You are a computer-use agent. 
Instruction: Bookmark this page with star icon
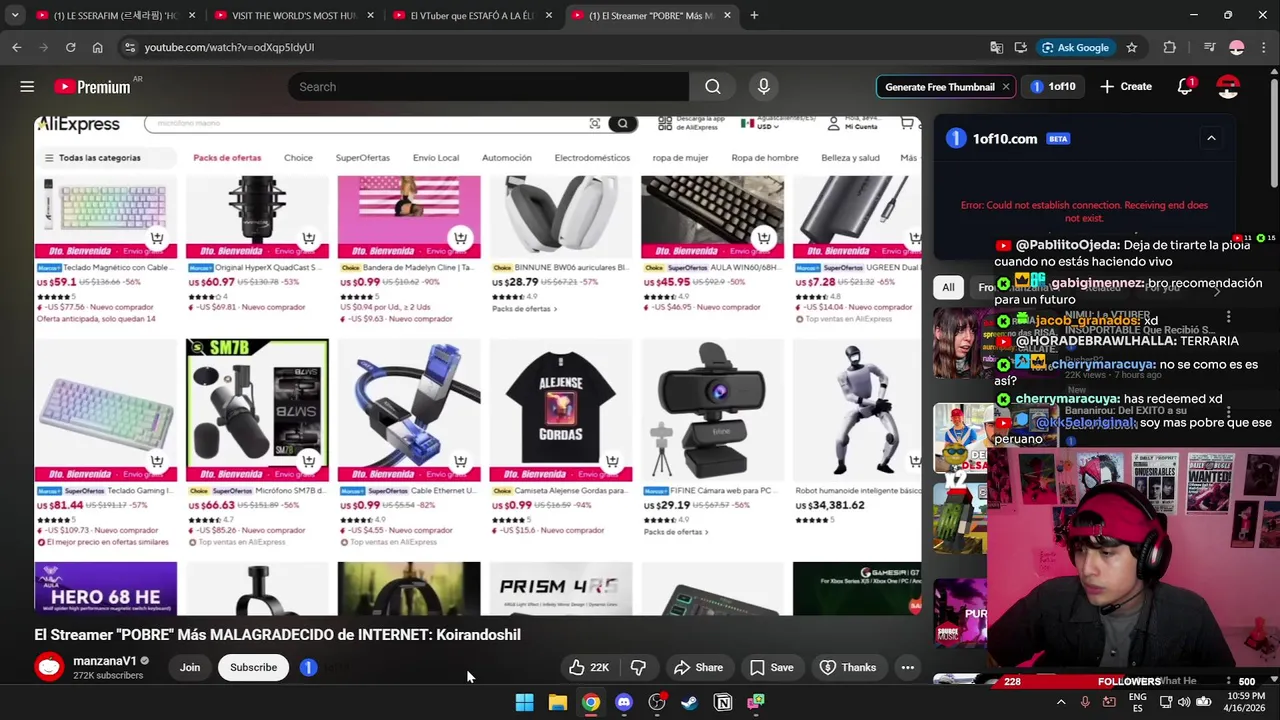[1131, 47]
